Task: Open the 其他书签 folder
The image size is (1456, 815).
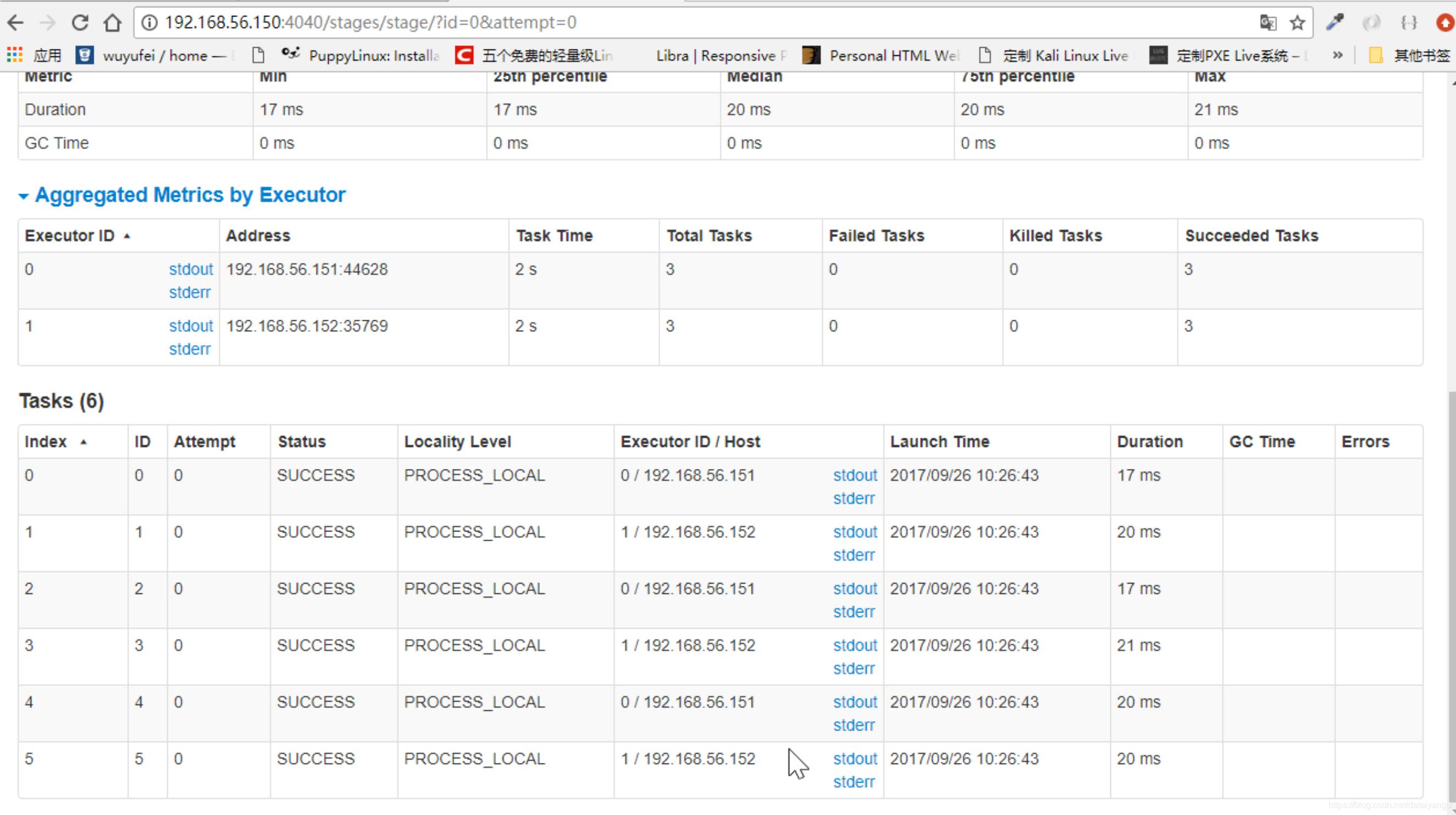Action: (x=1409, y=55)
